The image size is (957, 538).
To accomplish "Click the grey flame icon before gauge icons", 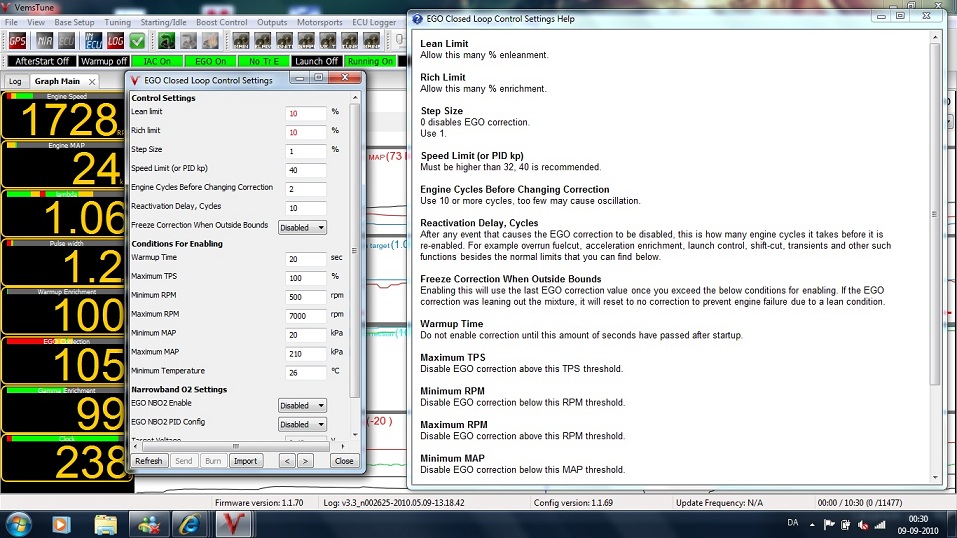I will click(210, 41).
